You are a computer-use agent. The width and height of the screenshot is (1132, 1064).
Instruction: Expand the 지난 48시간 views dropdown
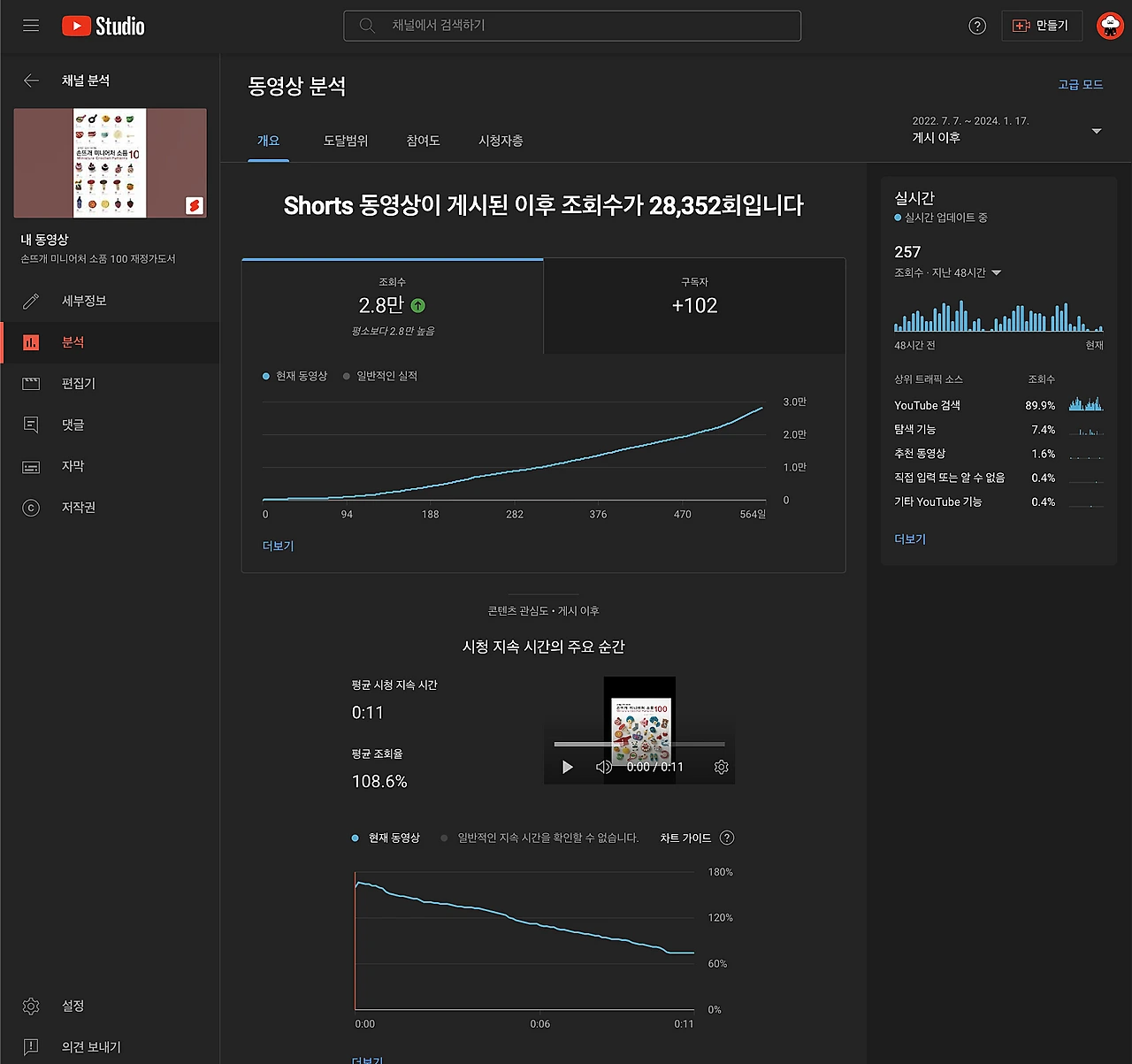pos(996,272)
